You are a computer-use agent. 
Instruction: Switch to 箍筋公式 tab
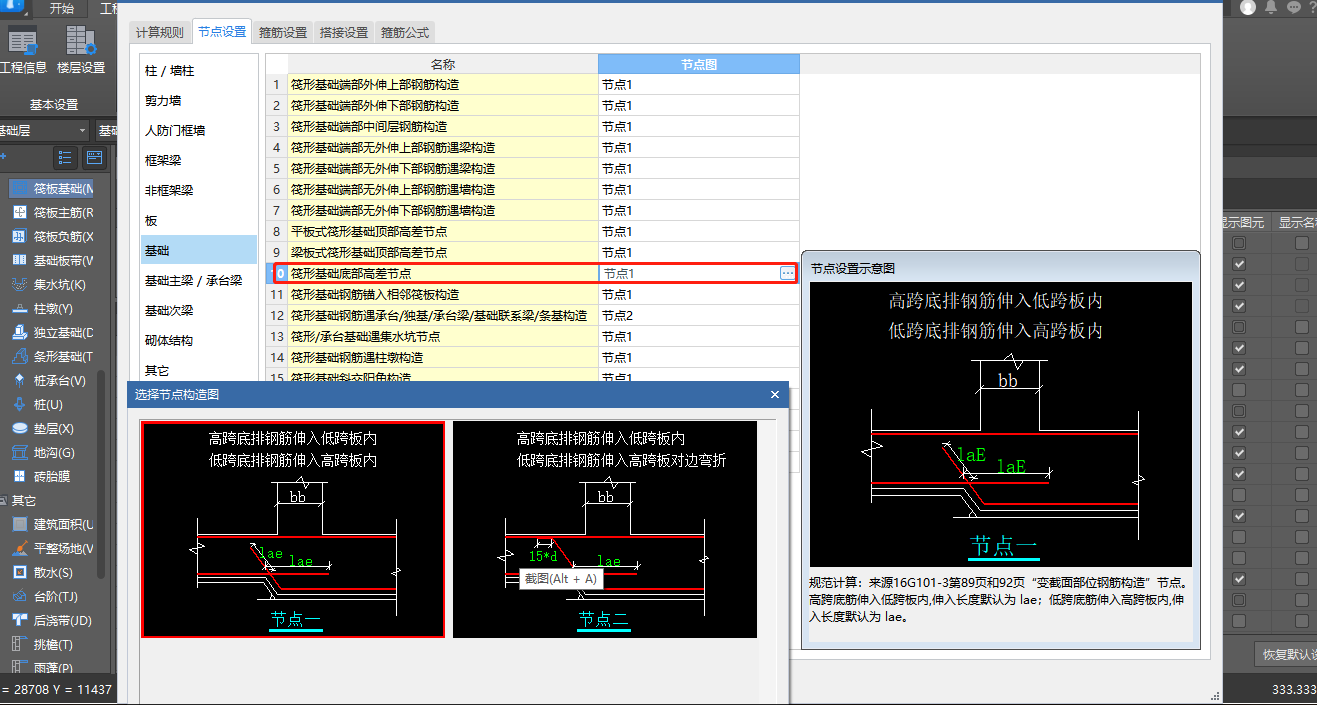coord(404,32)
